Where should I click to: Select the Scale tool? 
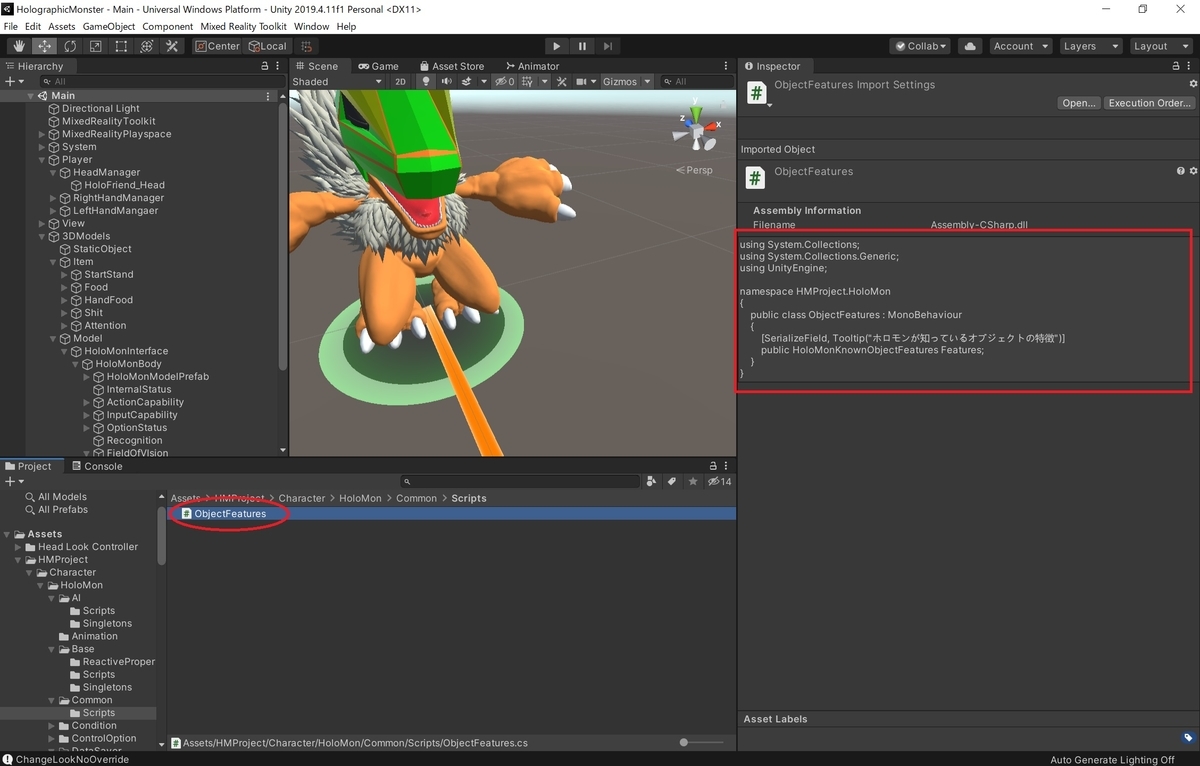[95, 46]
